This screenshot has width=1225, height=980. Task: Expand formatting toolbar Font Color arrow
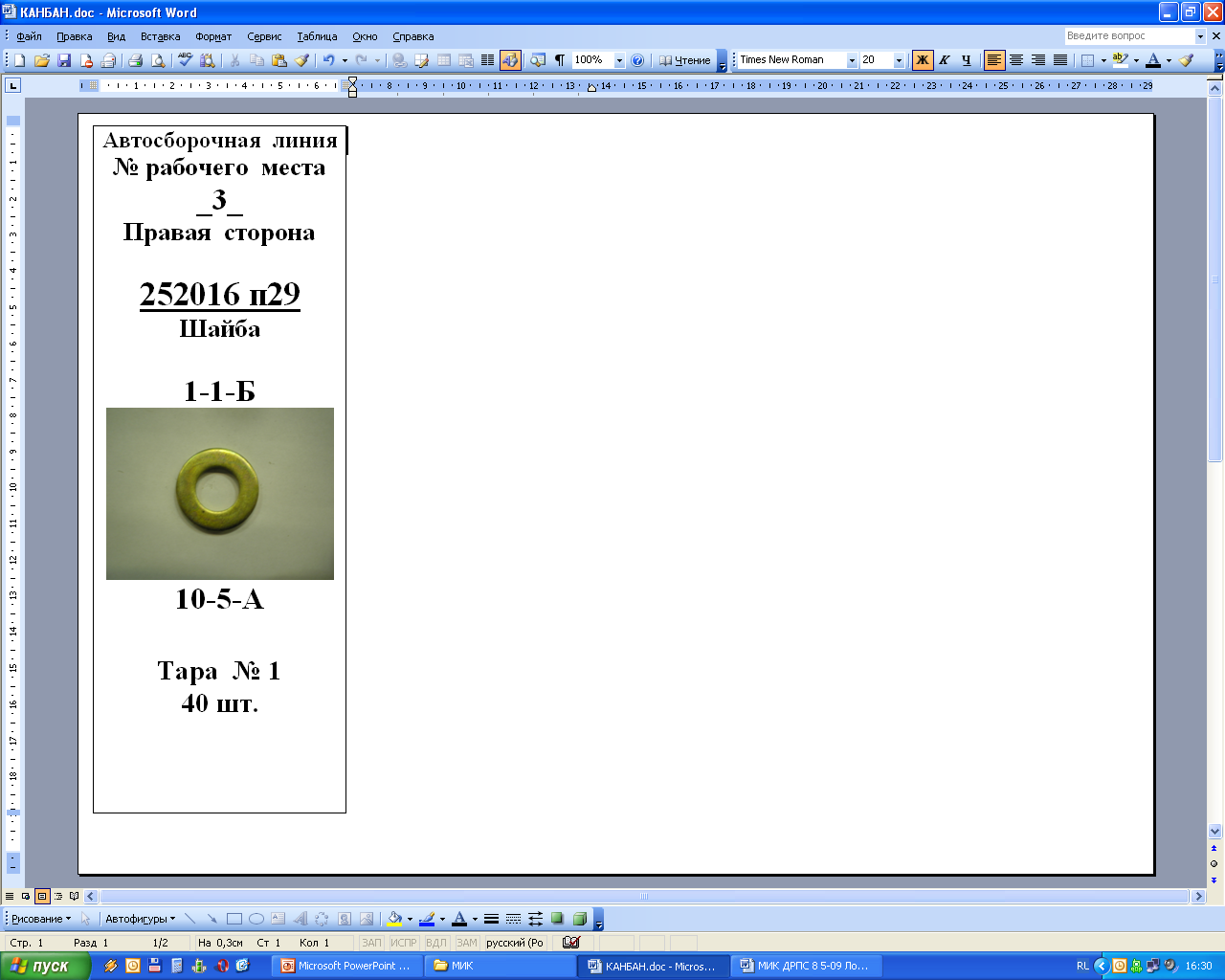pos(1169,60)
